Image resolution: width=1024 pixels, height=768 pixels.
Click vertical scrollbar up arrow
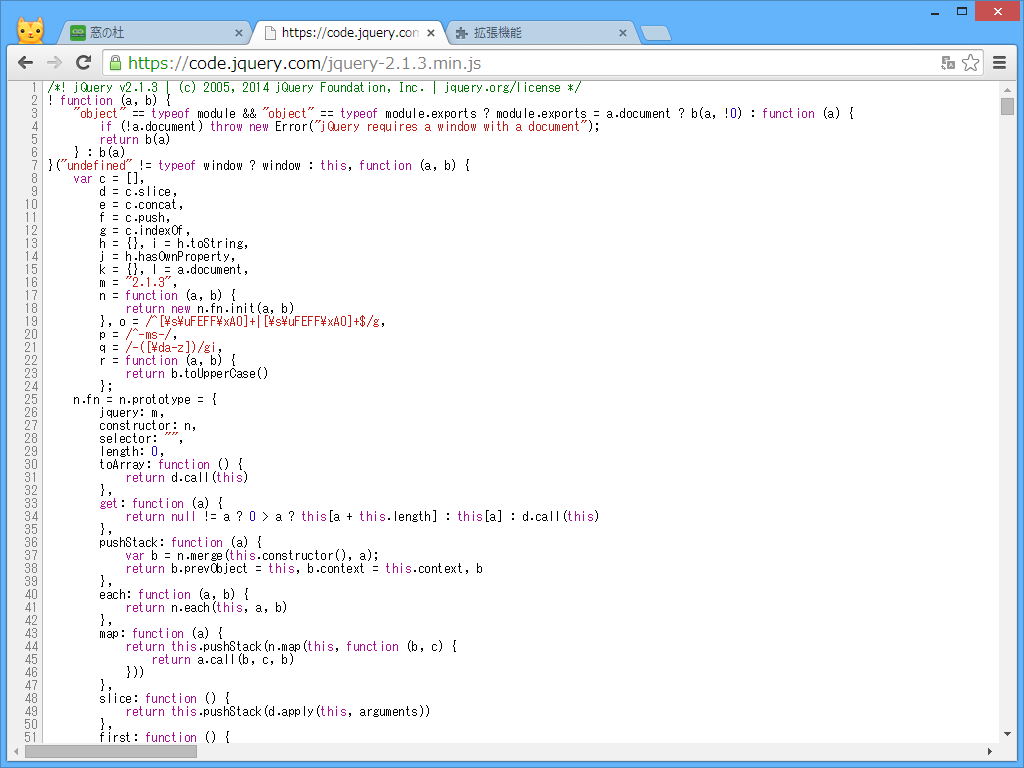1008,89
